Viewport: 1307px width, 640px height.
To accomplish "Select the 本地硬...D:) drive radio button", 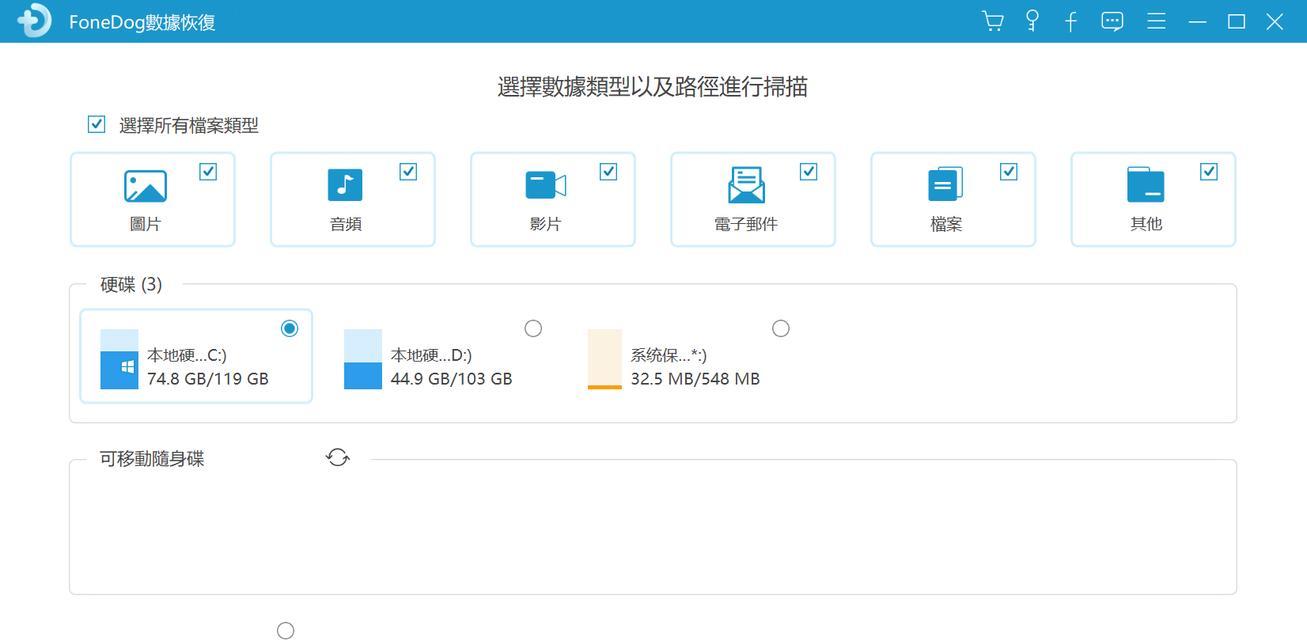I will [x=533, y=328].
